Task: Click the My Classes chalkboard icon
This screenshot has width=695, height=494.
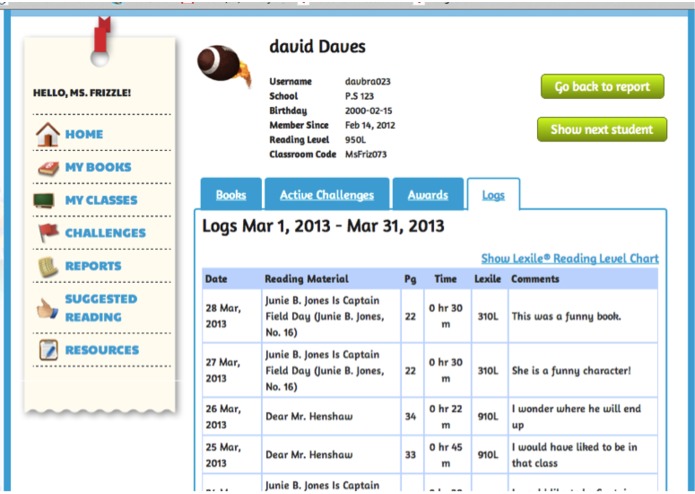Action: pos(44,200)
